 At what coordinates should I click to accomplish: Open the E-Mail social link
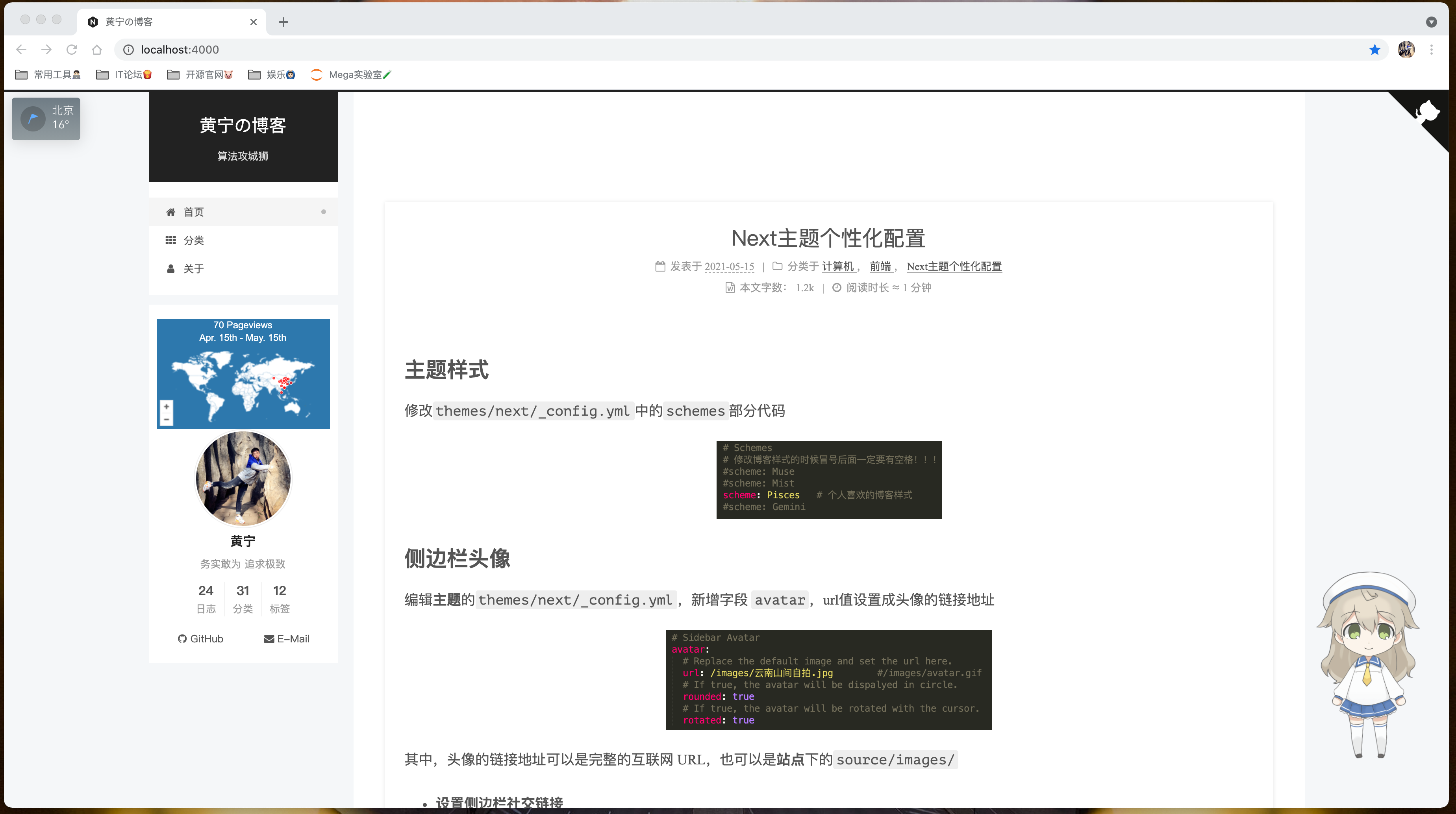pyautogui.click(x=287, y=639)
